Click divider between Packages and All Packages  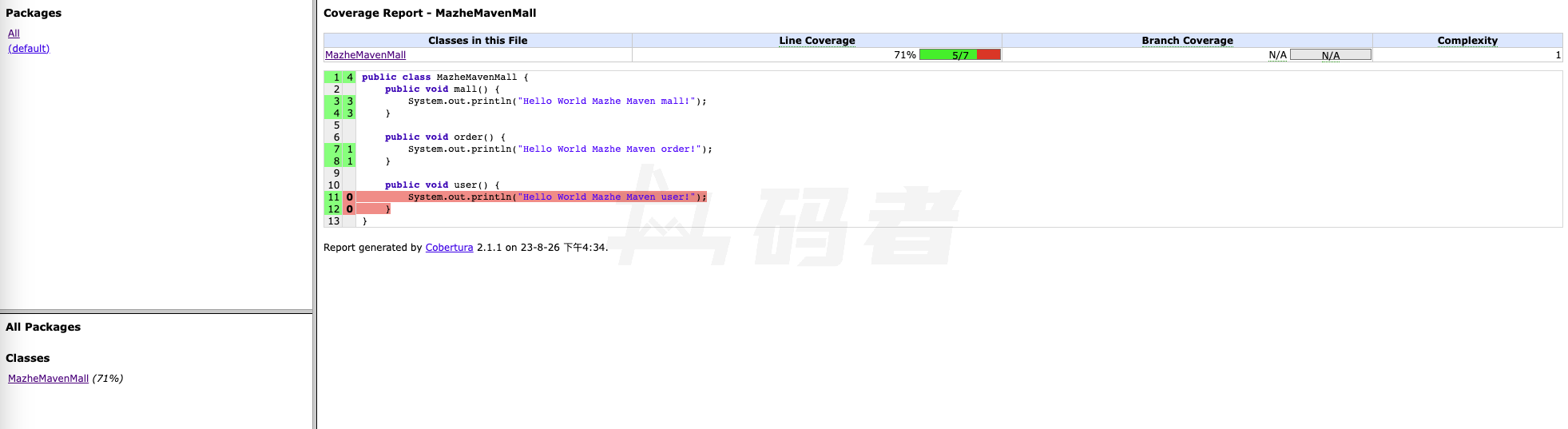tap(156, 312)
